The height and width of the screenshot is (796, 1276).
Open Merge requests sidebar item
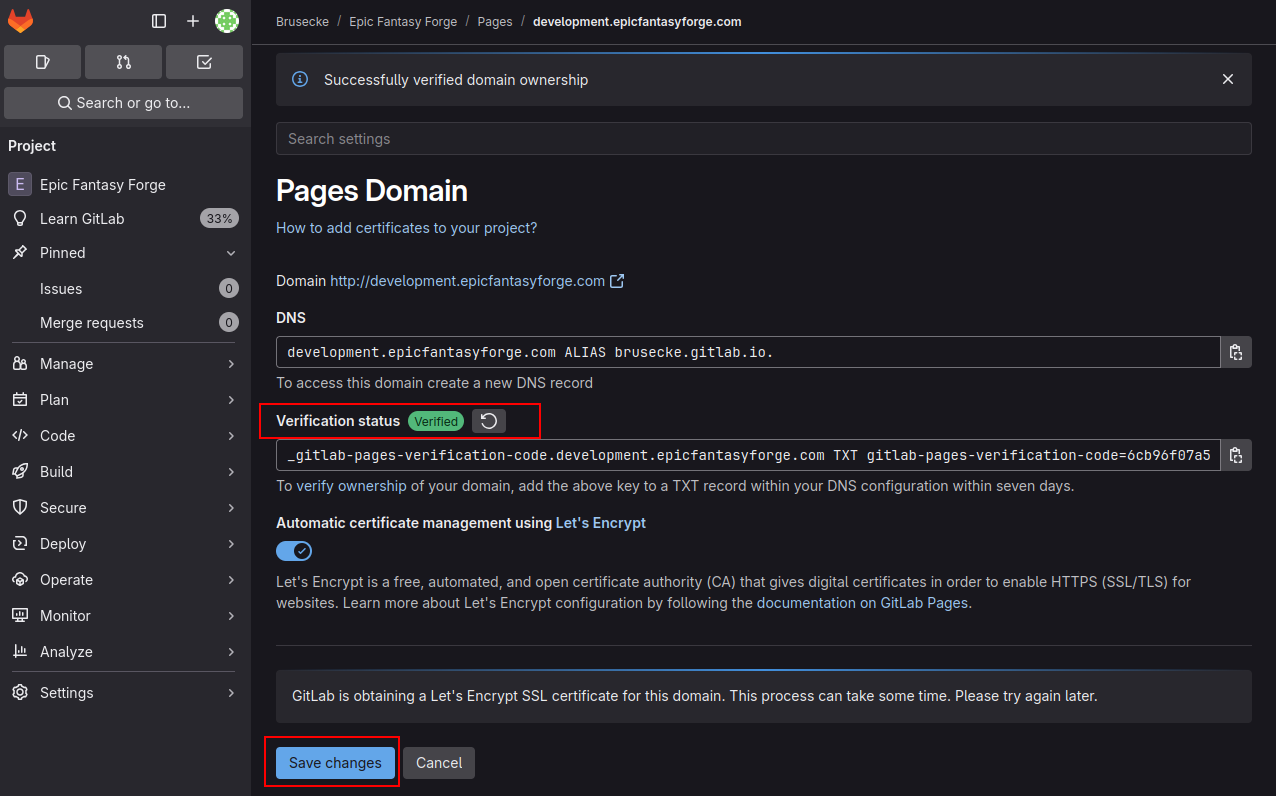[x=123, y=323]
